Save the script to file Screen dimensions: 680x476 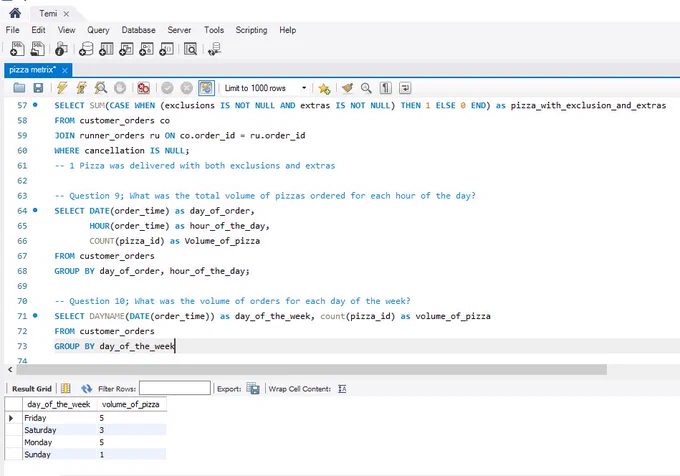pos(38,88)
